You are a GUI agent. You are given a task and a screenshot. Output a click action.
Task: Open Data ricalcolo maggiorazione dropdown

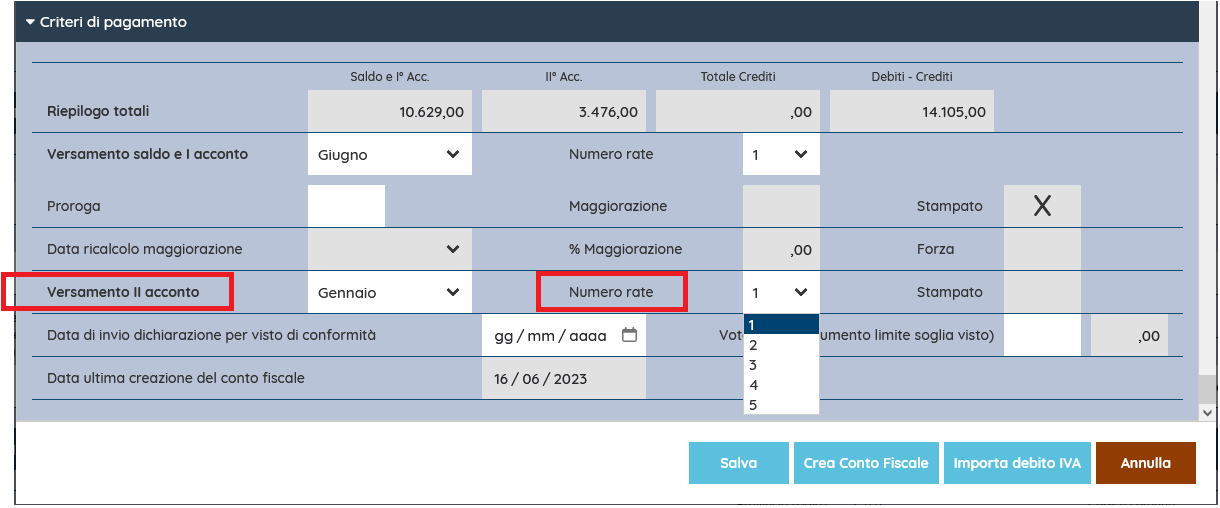tap(389, 249)
